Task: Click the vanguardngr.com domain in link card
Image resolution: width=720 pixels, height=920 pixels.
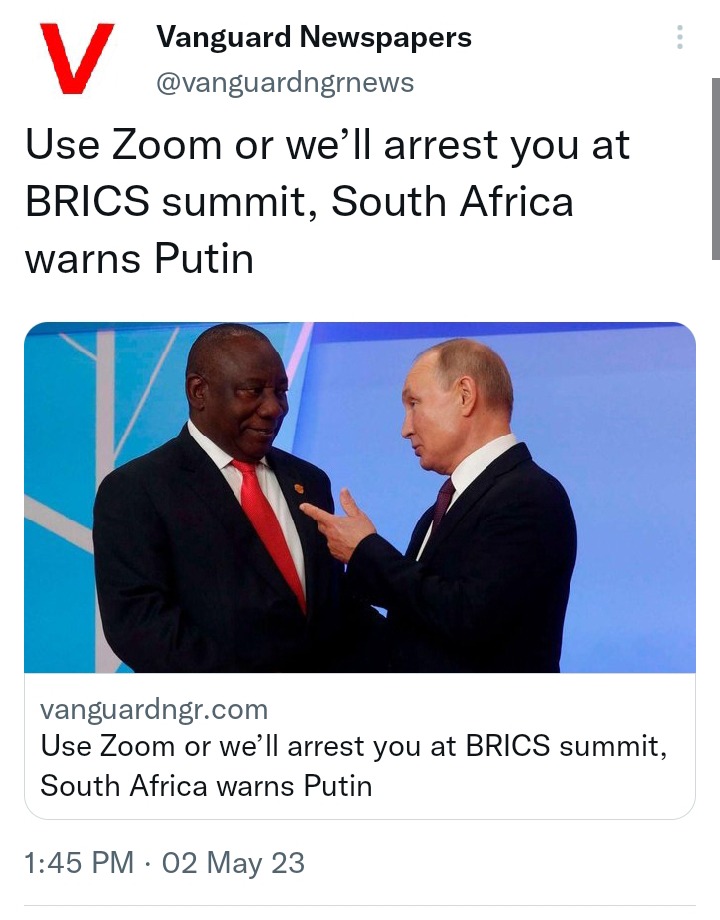Action: [154, 709]
